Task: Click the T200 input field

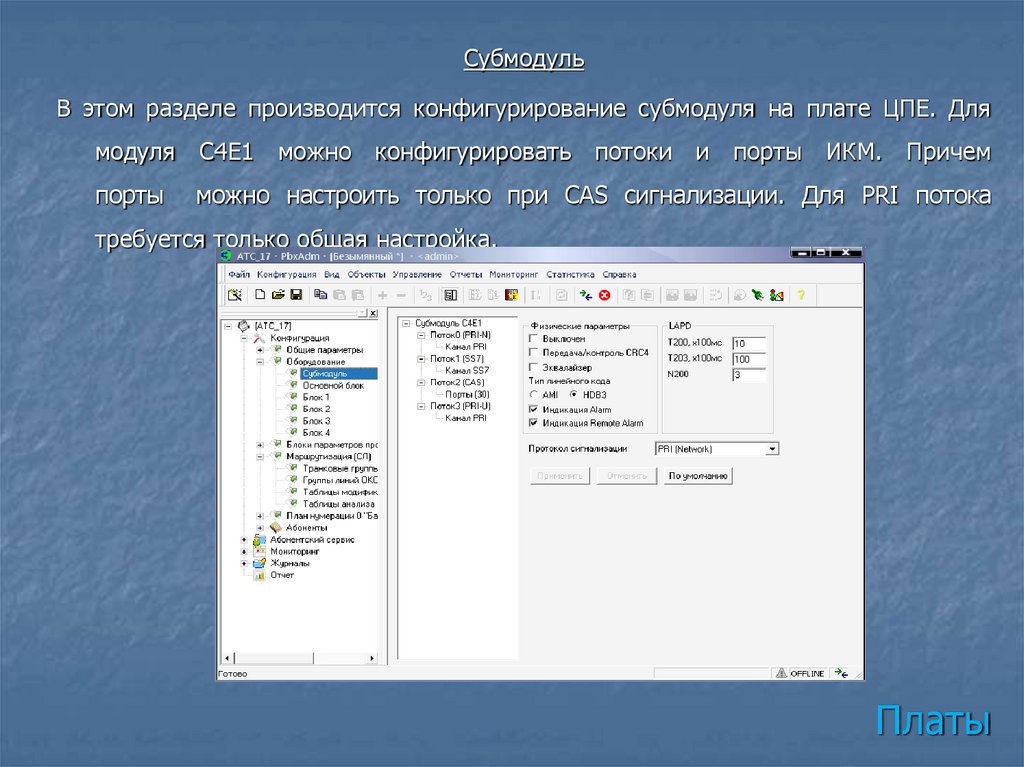Action: (748, 344)
